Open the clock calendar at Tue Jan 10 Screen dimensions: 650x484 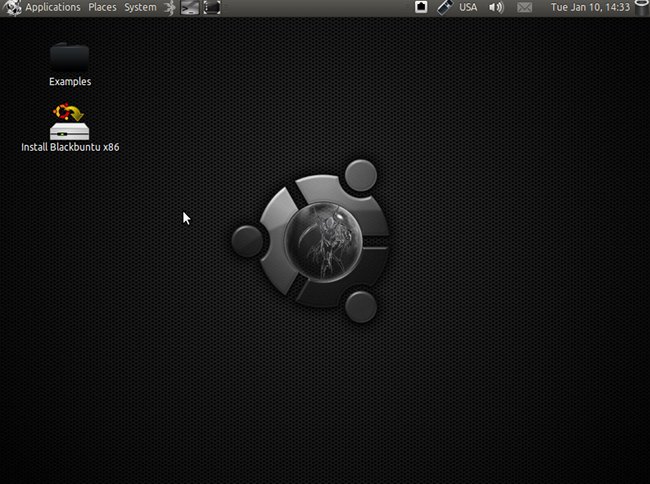[x=590, y=7]
